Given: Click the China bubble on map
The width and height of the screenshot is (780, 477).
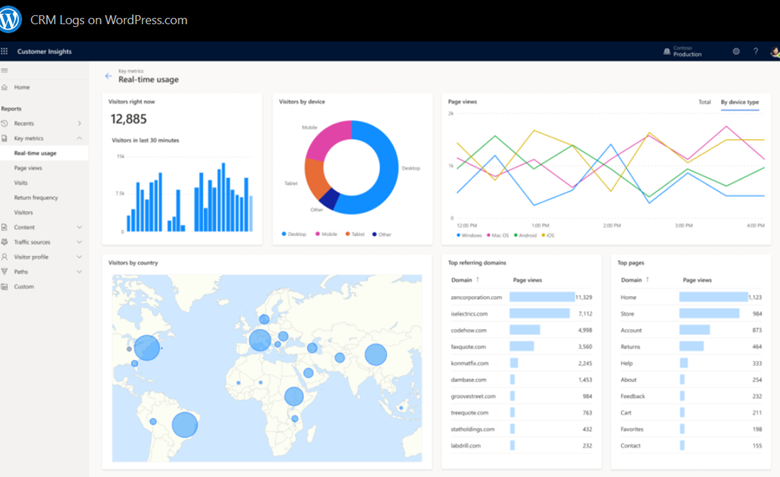Looking at the screenshot, I should pyautogui.click(x=376, y=355).
